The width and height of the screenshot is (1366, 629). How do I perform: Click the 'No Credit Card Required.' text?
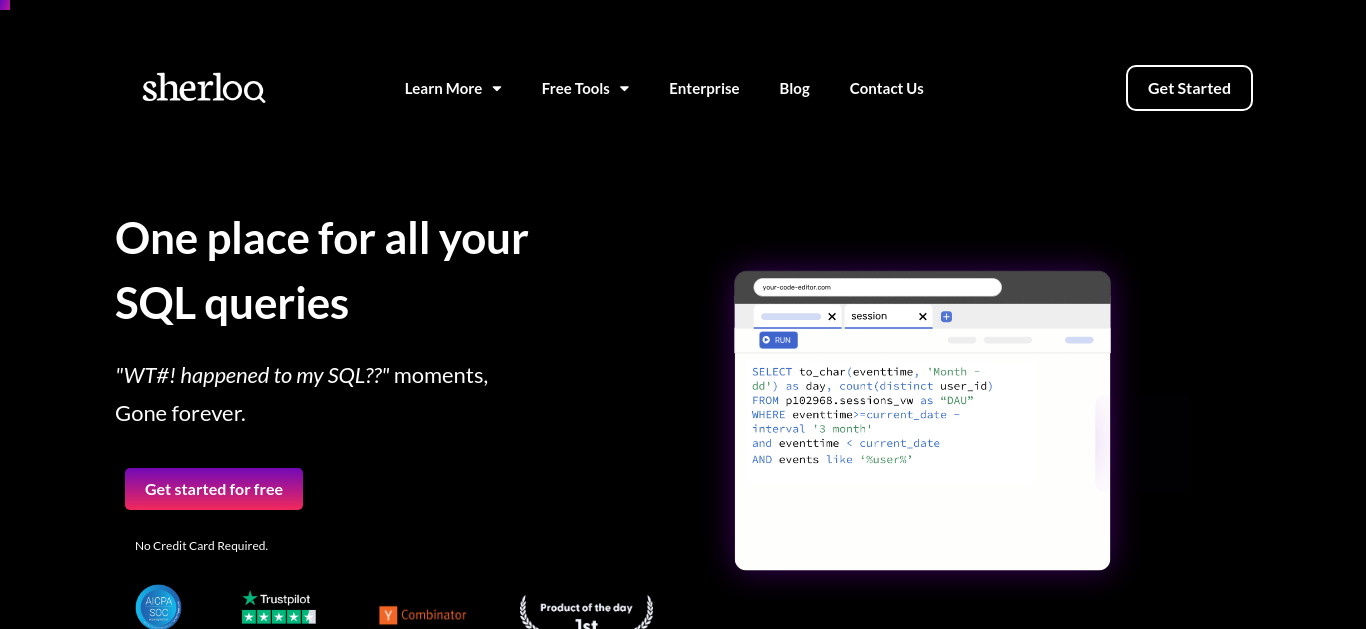201,546
